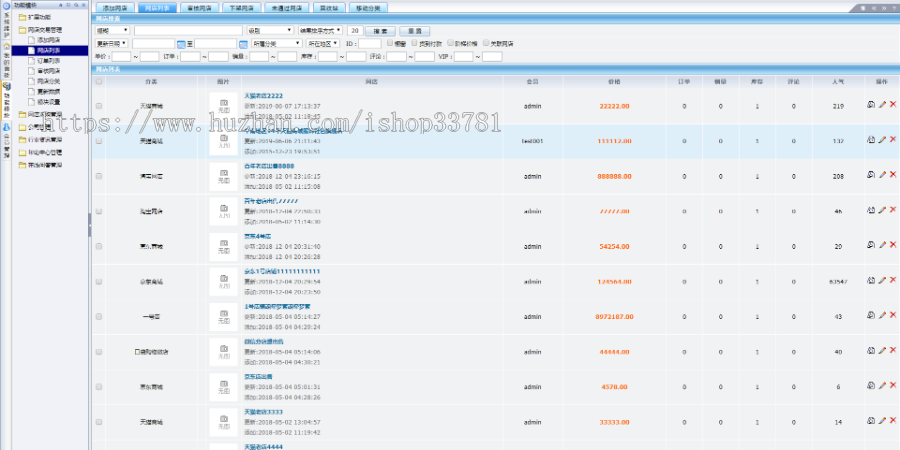Tick the select-all checkbox in table header
900x450 pixels.
(99, 82)
